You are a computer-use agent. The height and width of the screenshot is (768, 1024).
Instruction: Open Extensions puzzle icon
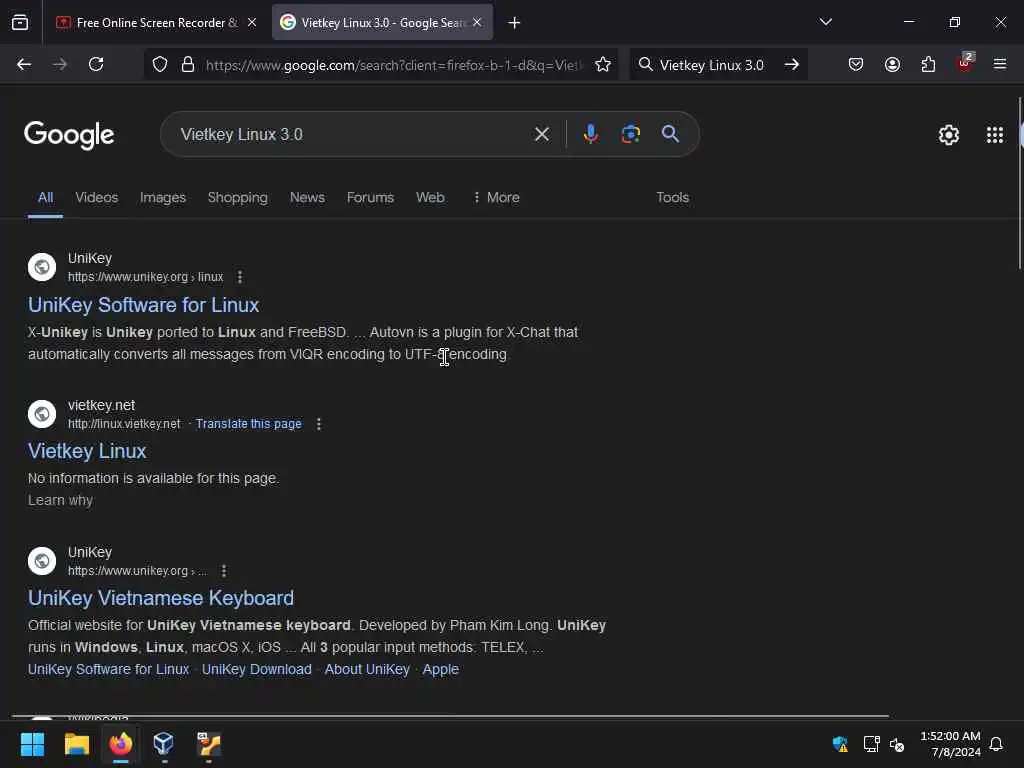point(928,64)
